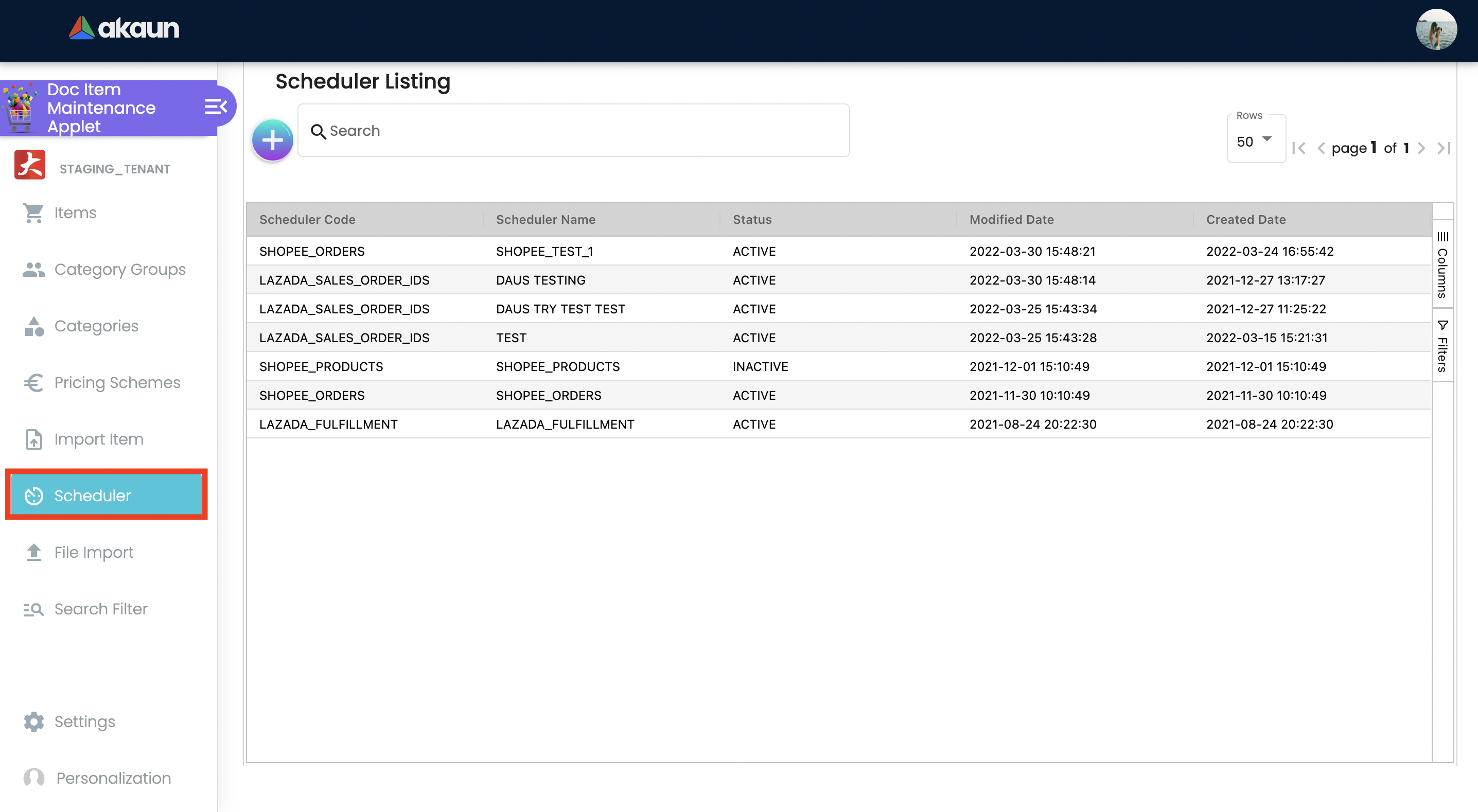This screenshot has height=812, width=1478.
Task: Open Items in the sidebar
Action: (75, 213)
